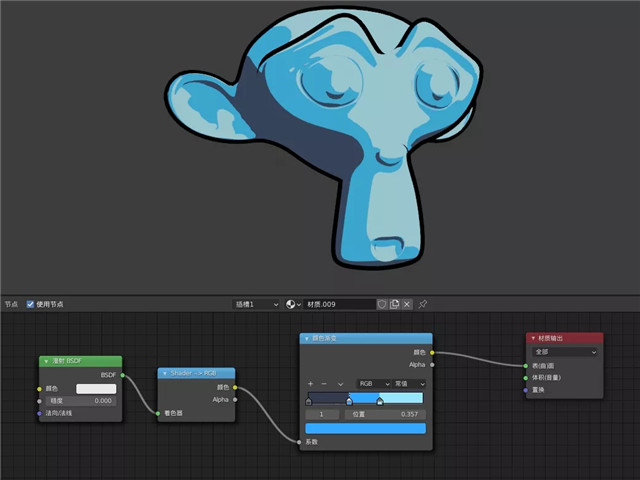Open the white 颜色 swatch on the 漫射 BSDF node
Screen dimensions: 640x480
[96, 389]
